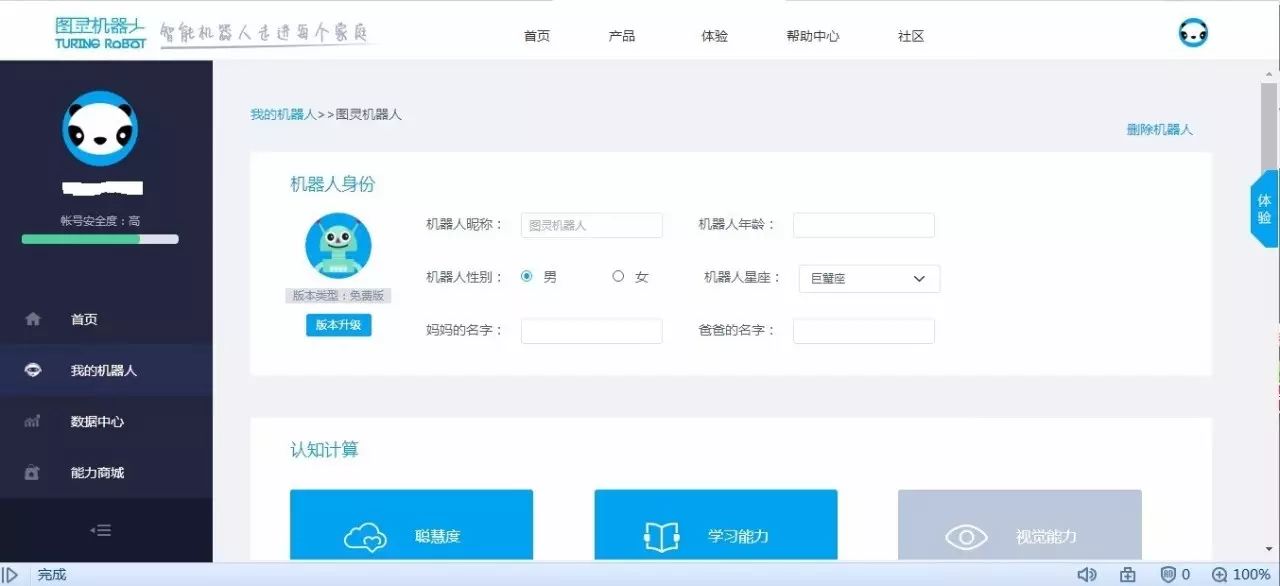Click the 认知计算 section heading
The height and width of the screenshot is (586, 1280).
324,450
